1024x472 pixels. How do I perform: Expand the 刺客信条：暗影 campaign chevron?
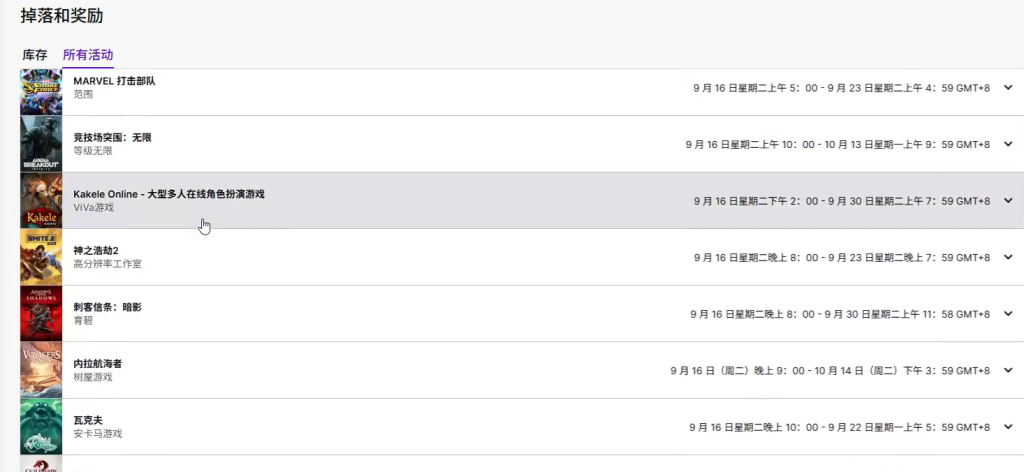click(1008, 313)
